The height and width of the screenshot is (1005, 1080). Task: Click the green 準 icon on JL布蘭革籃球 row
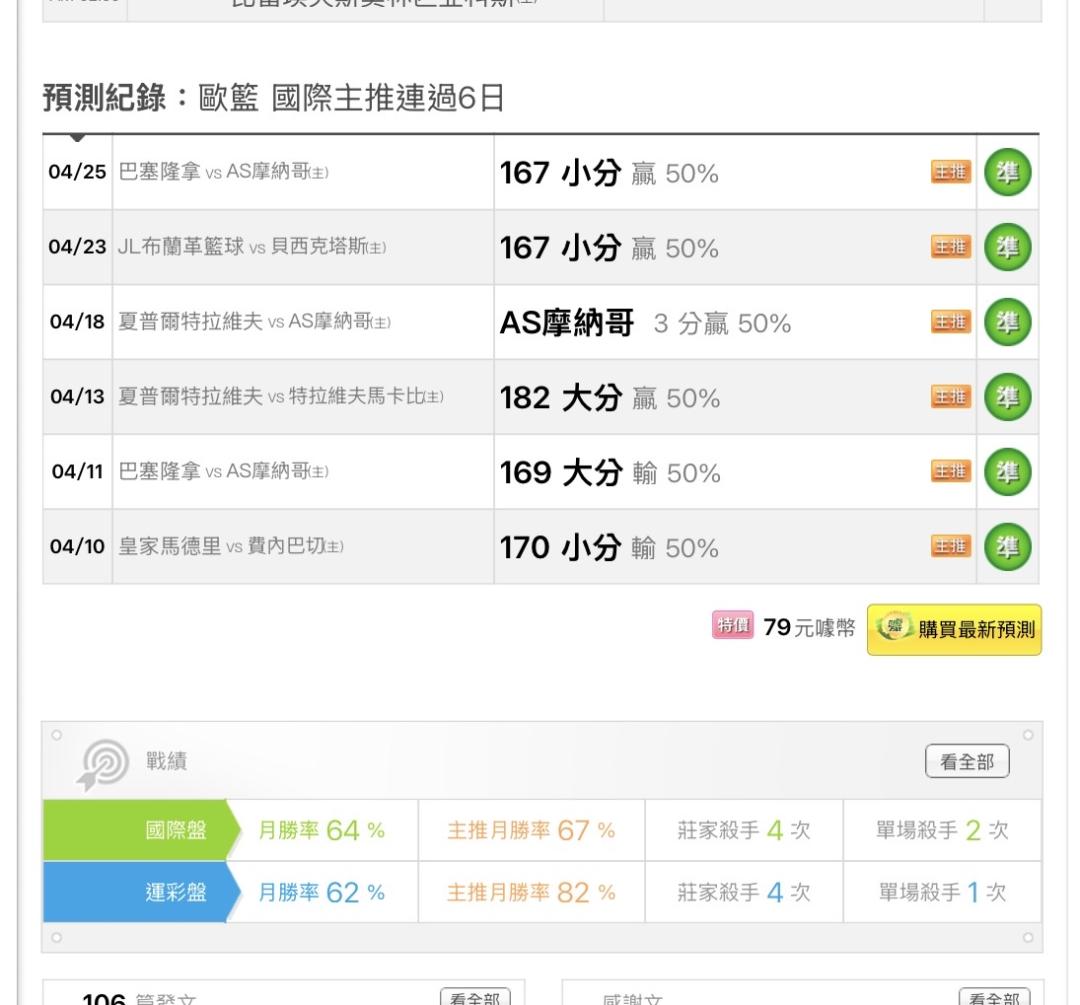pos(1008,247)
